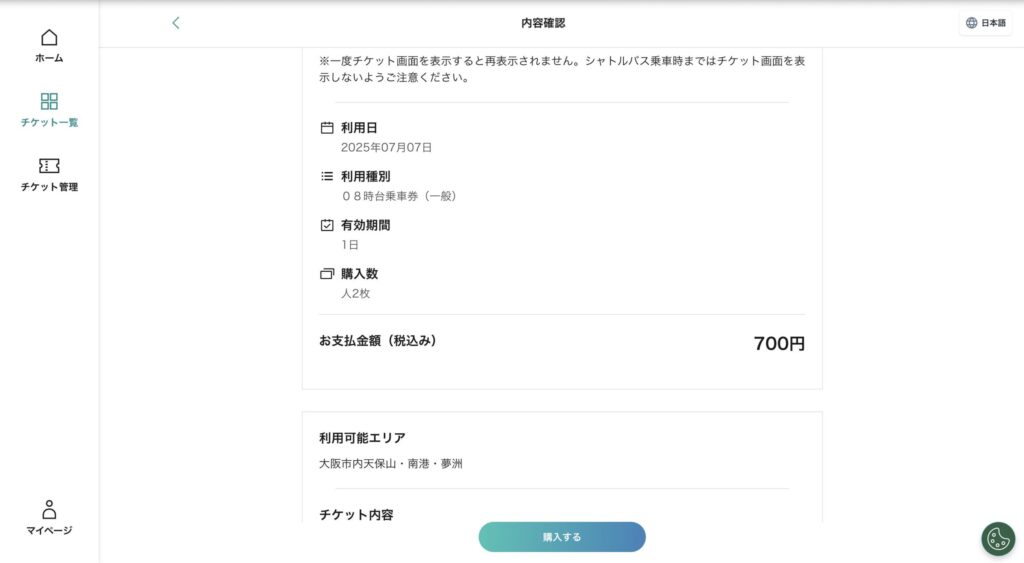Click the tickets icon beside 購入数
Viewport: 1024px width, 563px height.
(x=326, y=274)
